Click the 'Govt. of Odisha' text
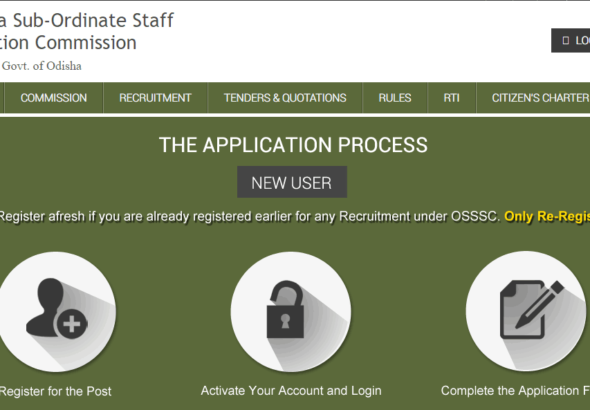The width and height of the screenshot is (590, 410). coord(41,66)
